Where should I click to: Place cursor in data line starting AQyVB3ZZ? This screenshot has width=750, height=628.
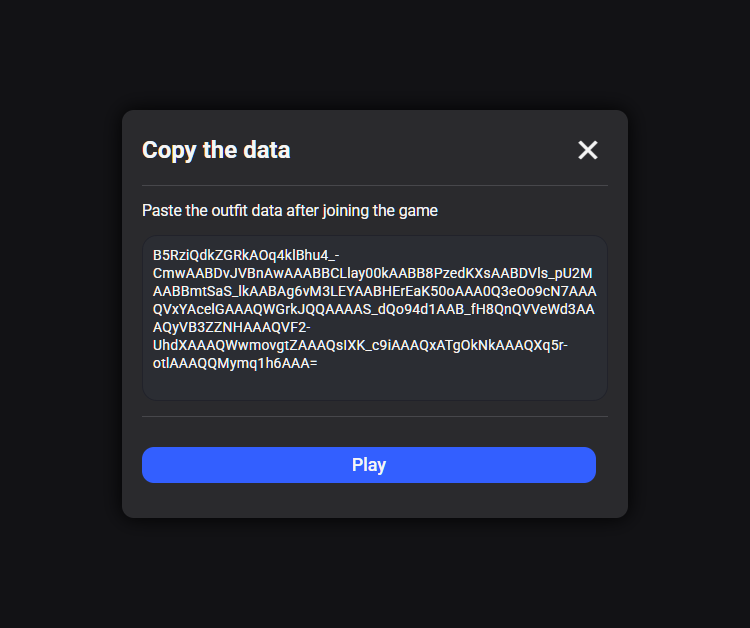(232, 327)
